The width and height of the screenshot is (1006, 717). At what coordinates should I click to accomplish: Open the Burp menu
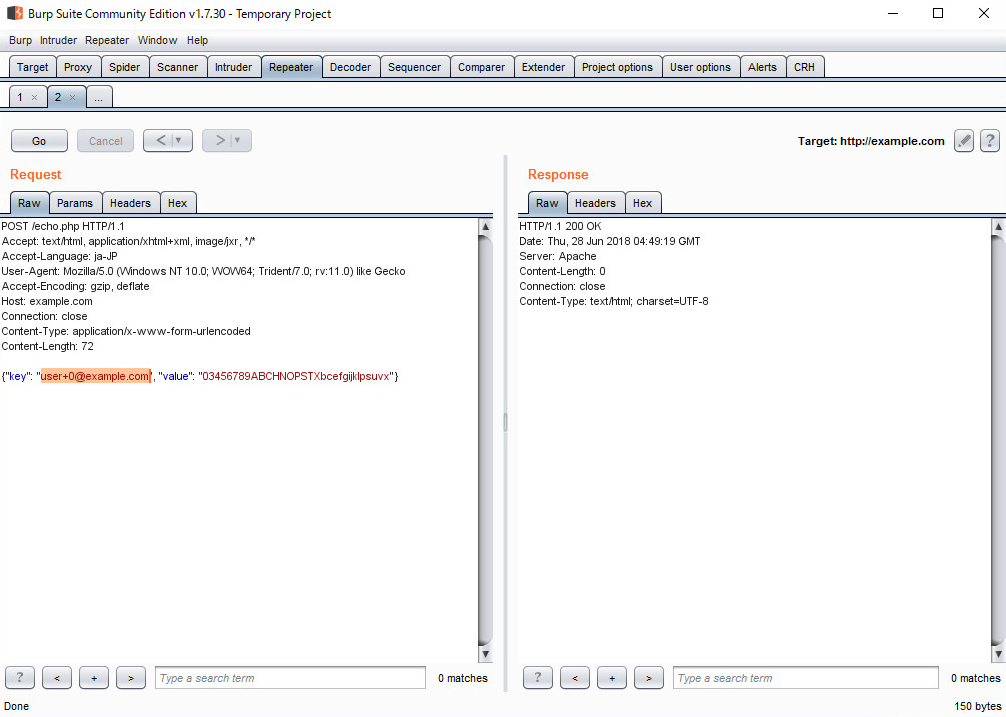pyautogui.click(x=21, y=40)
